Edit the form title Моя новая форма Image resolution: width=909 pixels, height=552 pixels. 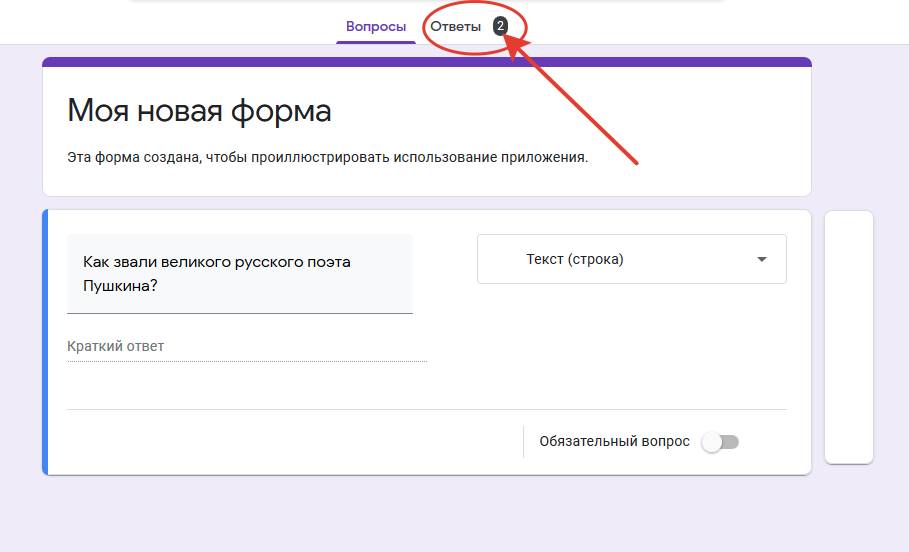(x=199, y=111)
